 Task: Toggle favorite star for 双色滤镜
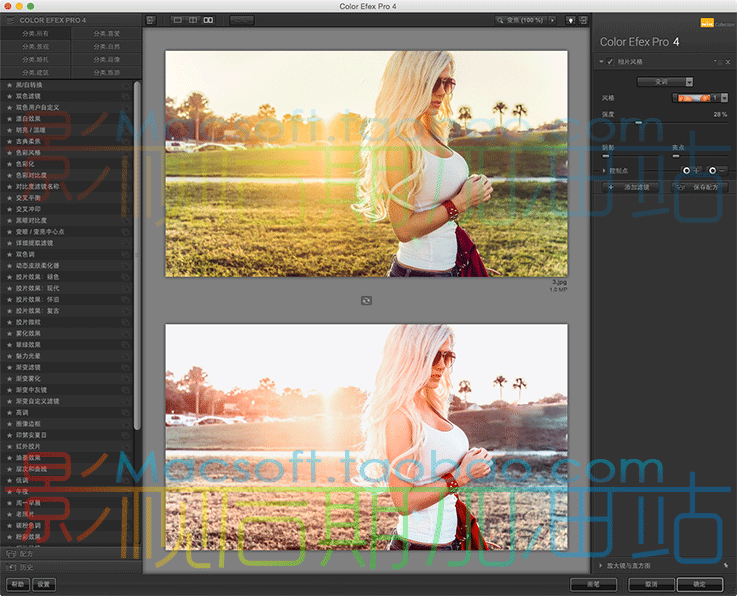pos(9,96)
